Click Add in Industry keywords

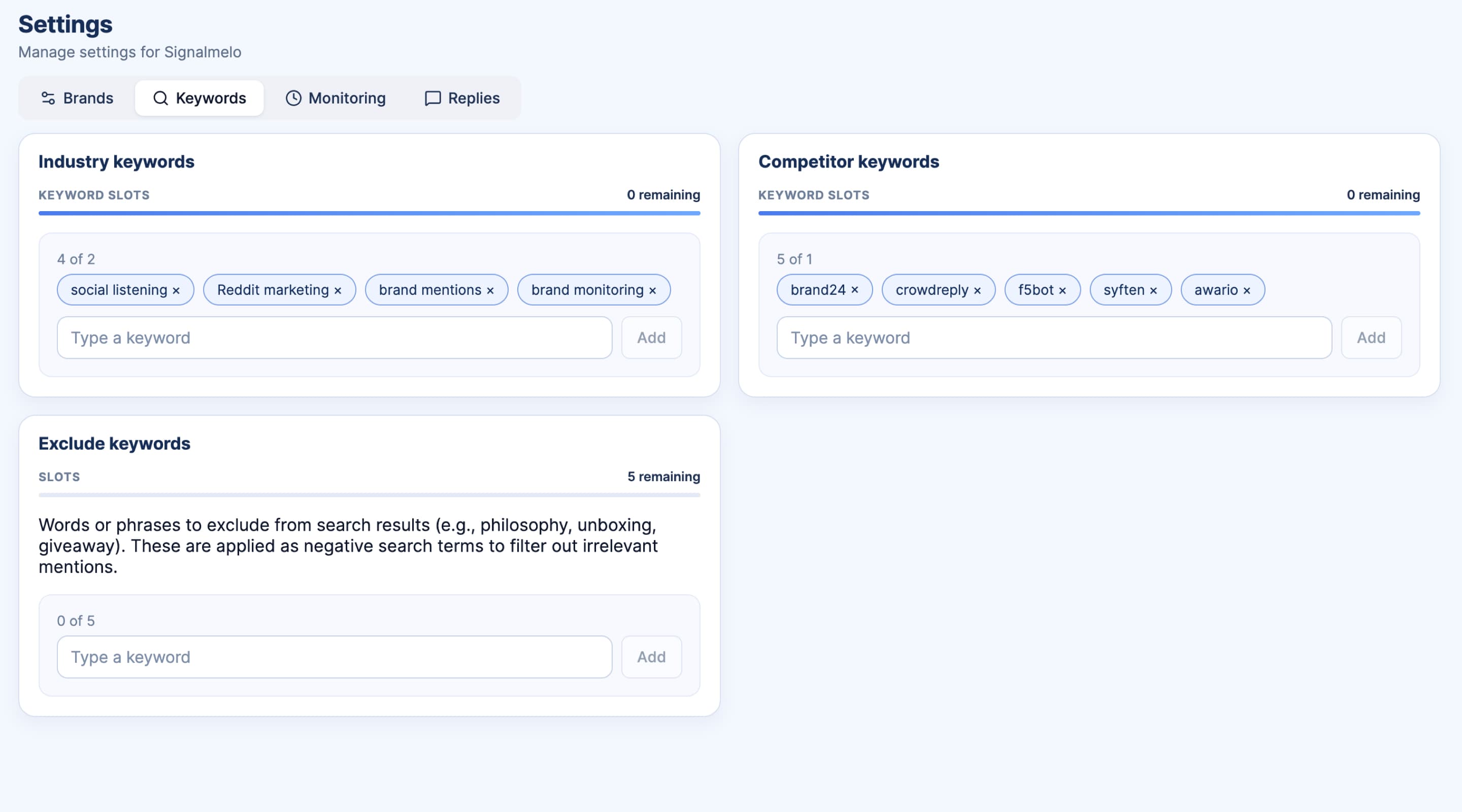(x=651, y=337)
